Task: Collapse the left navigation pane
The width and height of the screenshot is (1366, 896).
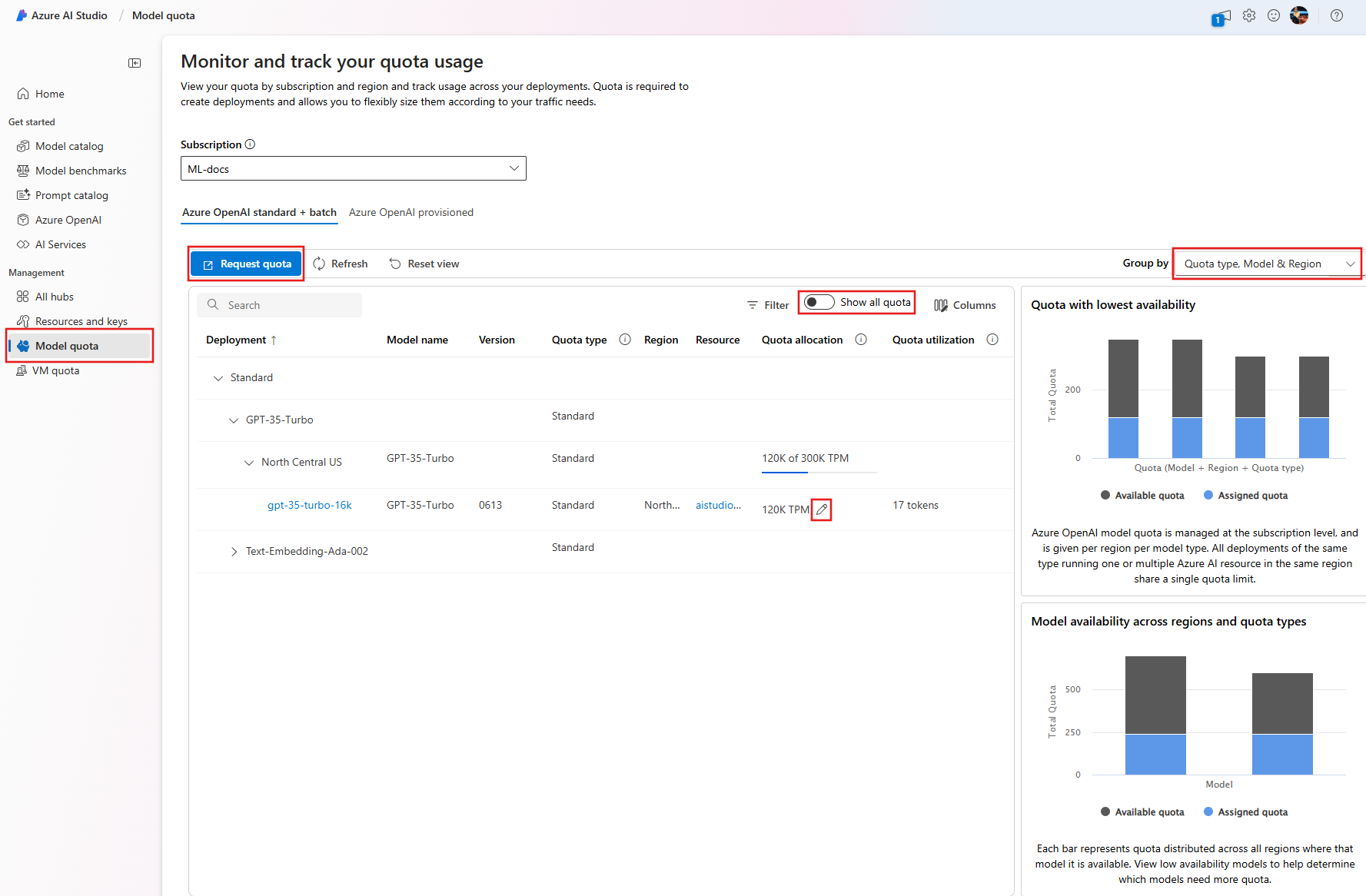Action: tap(135, 63)
